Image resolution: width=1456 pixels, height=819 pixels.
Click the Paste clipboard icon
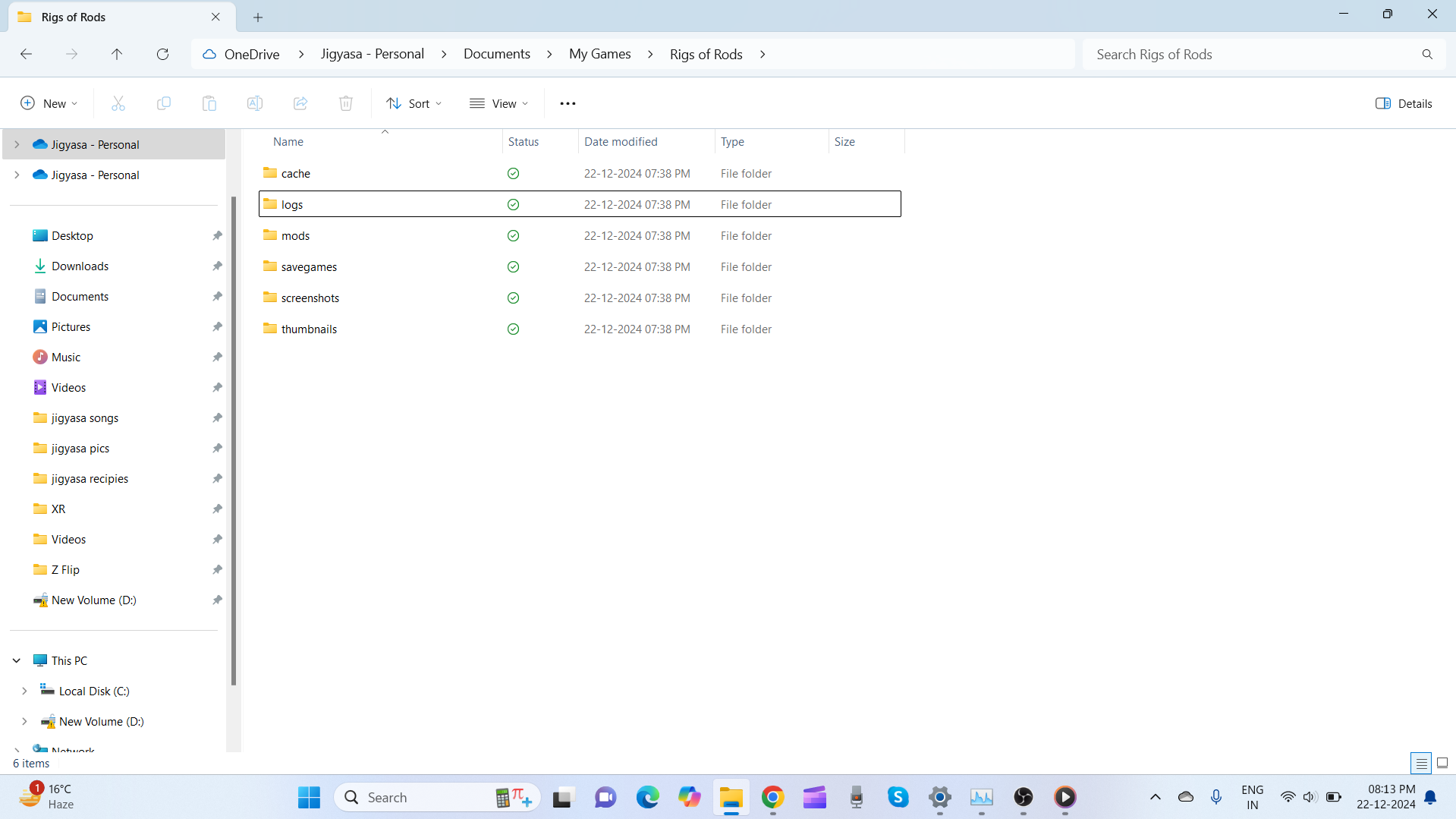click(209, 103)
